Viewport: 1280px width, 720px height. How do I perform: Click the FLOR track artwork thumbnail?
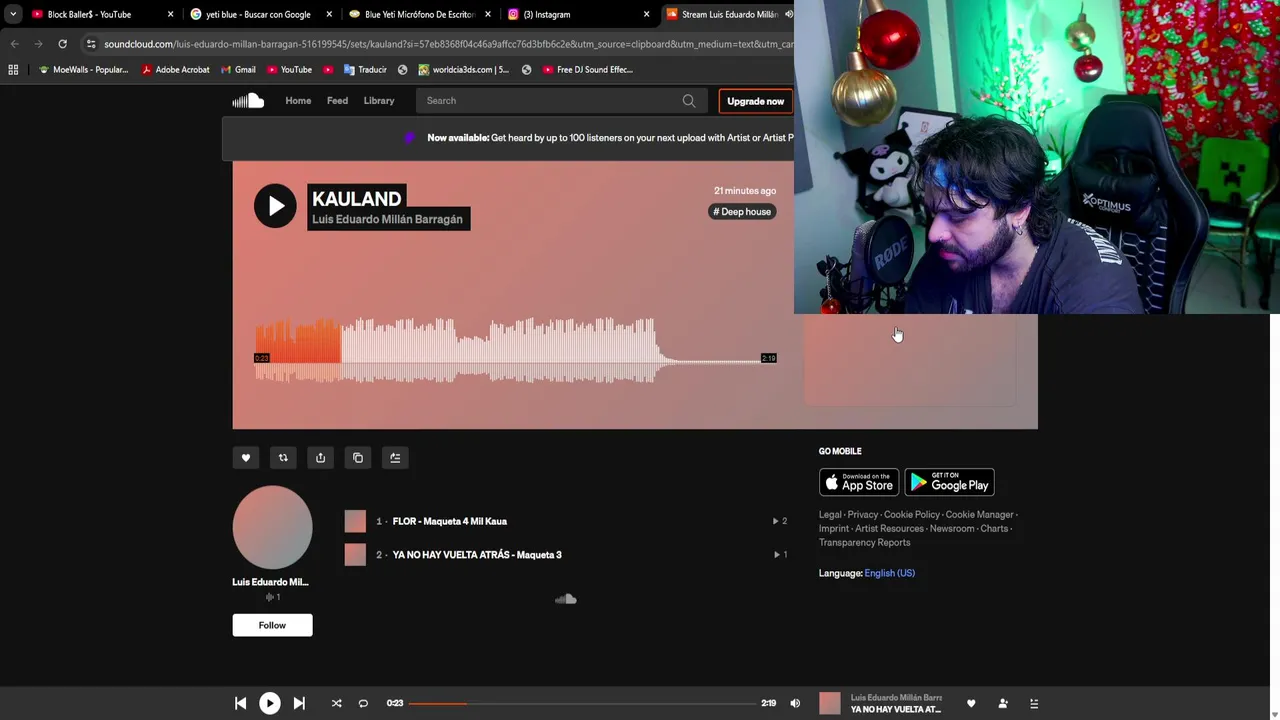pos(355,521)
